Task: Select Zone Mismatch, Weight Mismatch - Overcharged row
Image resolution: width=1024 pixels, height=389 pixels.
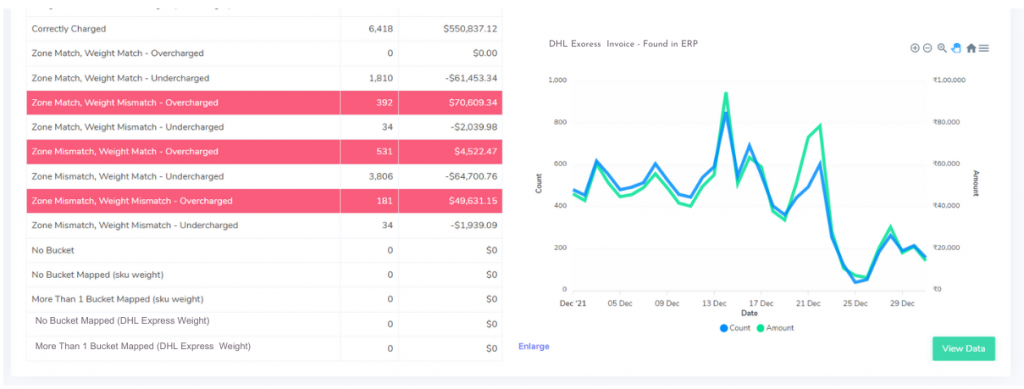Action: (264, 201)
